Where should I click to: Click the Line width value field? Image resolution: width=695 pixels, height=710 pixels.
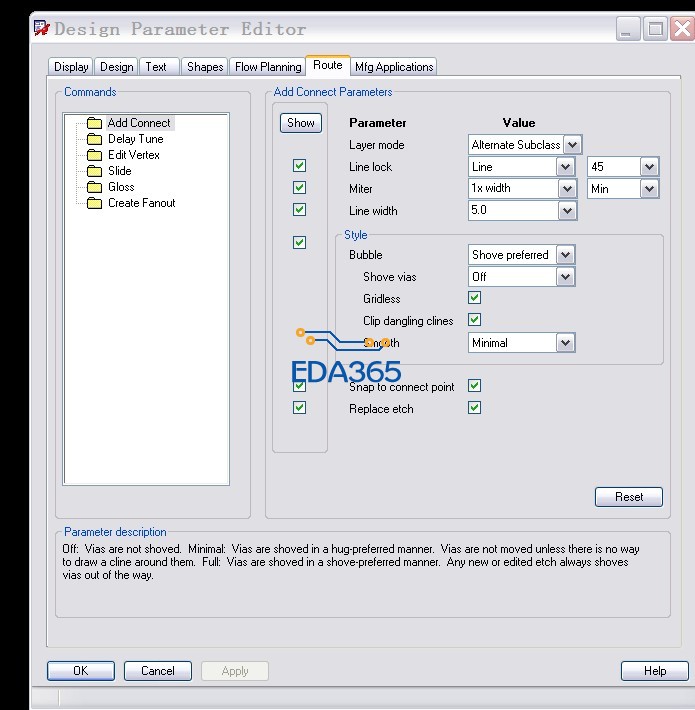(513, 211)
